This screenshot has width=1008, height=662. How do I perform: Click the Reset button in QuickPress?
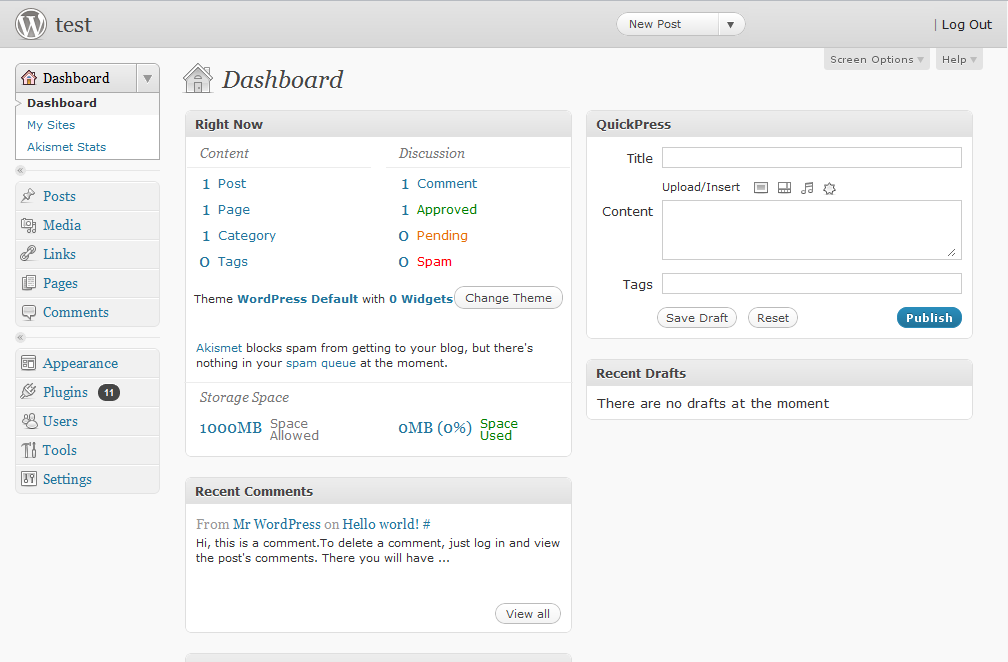click(773, 318)
